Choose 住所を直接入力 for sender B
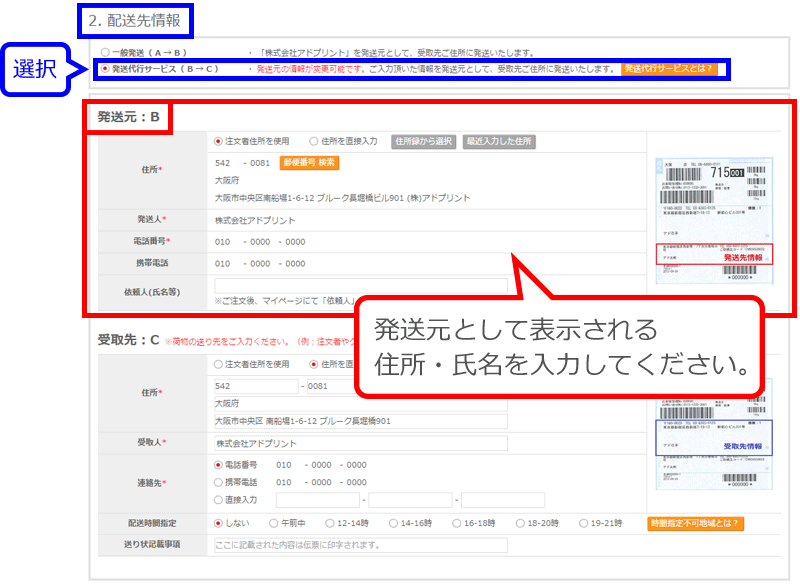The height and width of the screenshot is (586, 800). pyautogui.click(x=314, y=141)
